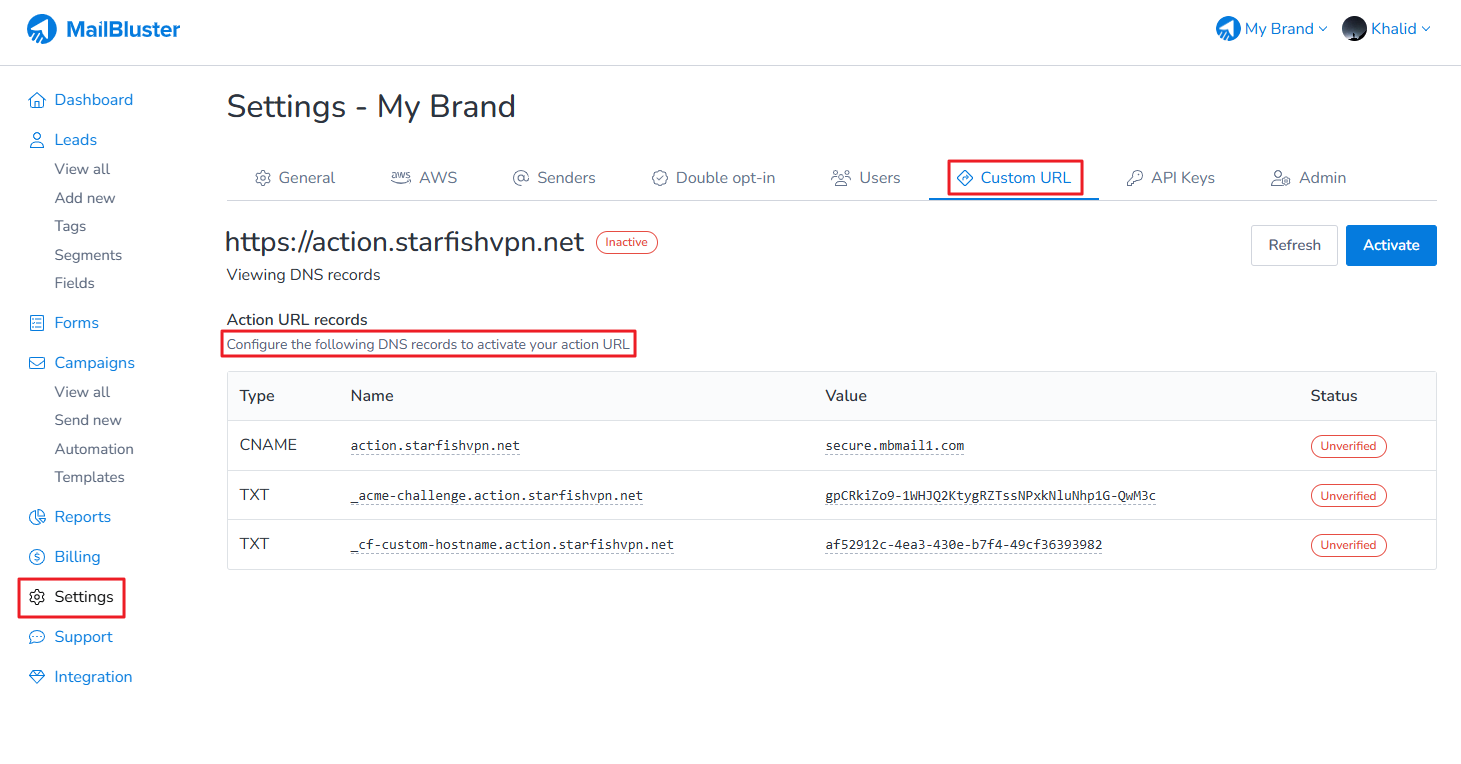Image resolution: width=1461 pixels, height=764 pixels.
Task: Open the My Brand dropdown
Action: tap(1271, 29)
